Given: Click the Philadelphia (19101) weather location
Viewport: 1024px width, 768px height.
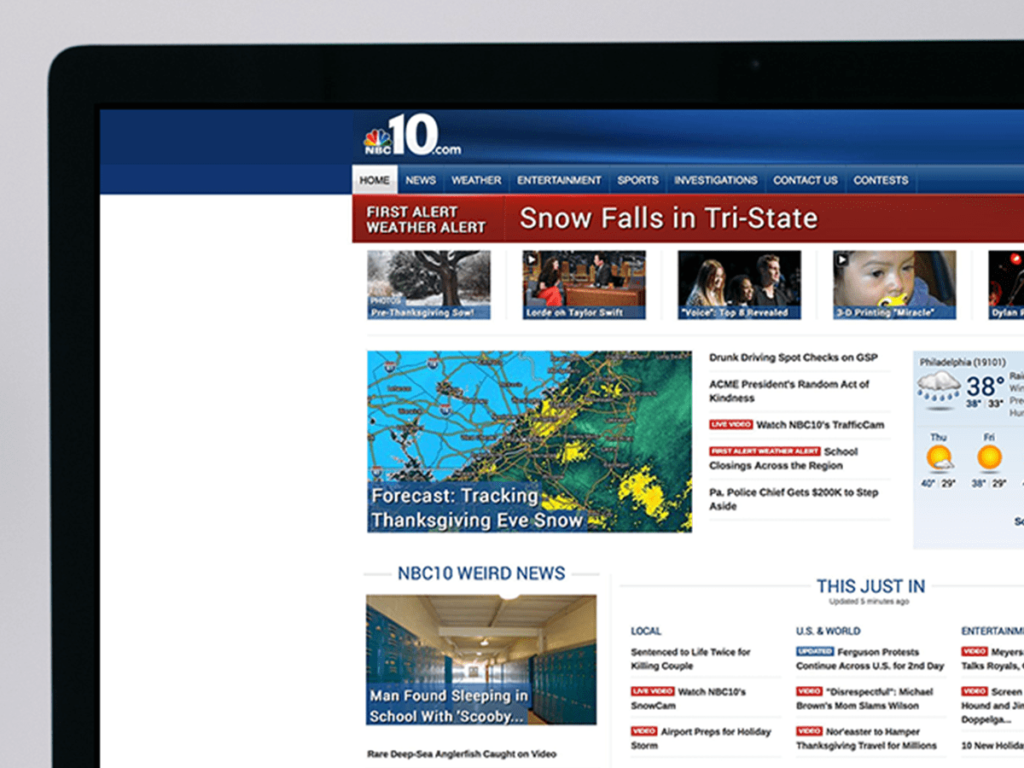Looking at the screenshot, I should (963, 362).
